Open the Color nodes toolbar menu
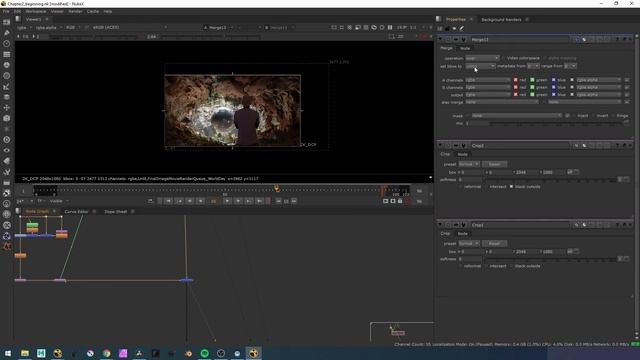Image resolution: width=640 pixels, height=360 pixels. pos(7,65)
